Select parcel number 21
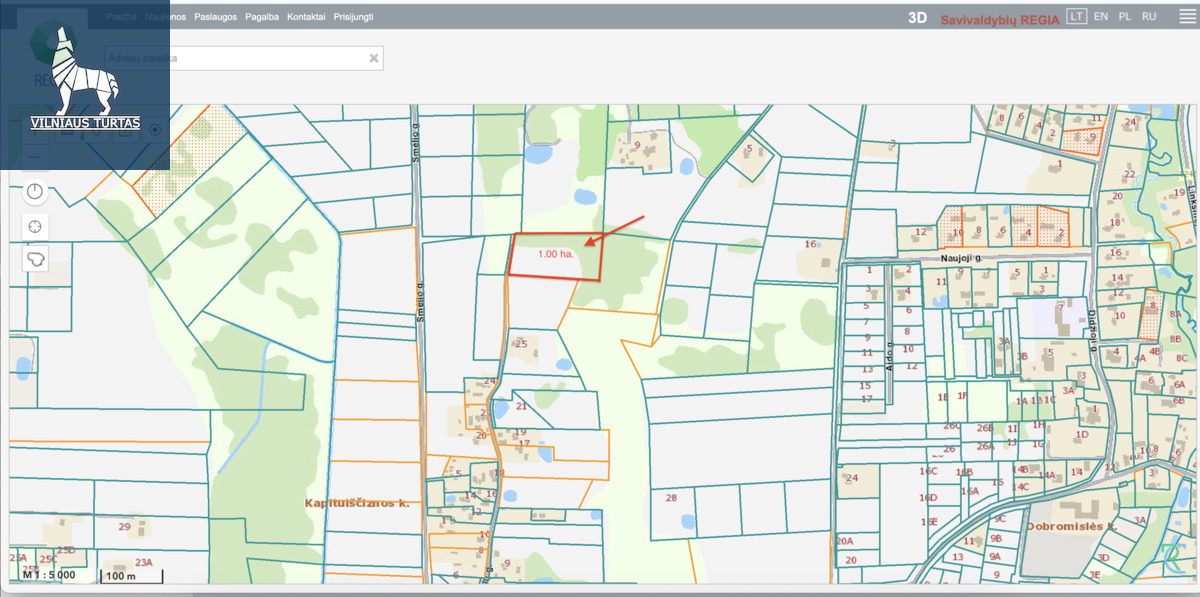The height and width of the screenshot is (597, 1200). coord(521,406)
